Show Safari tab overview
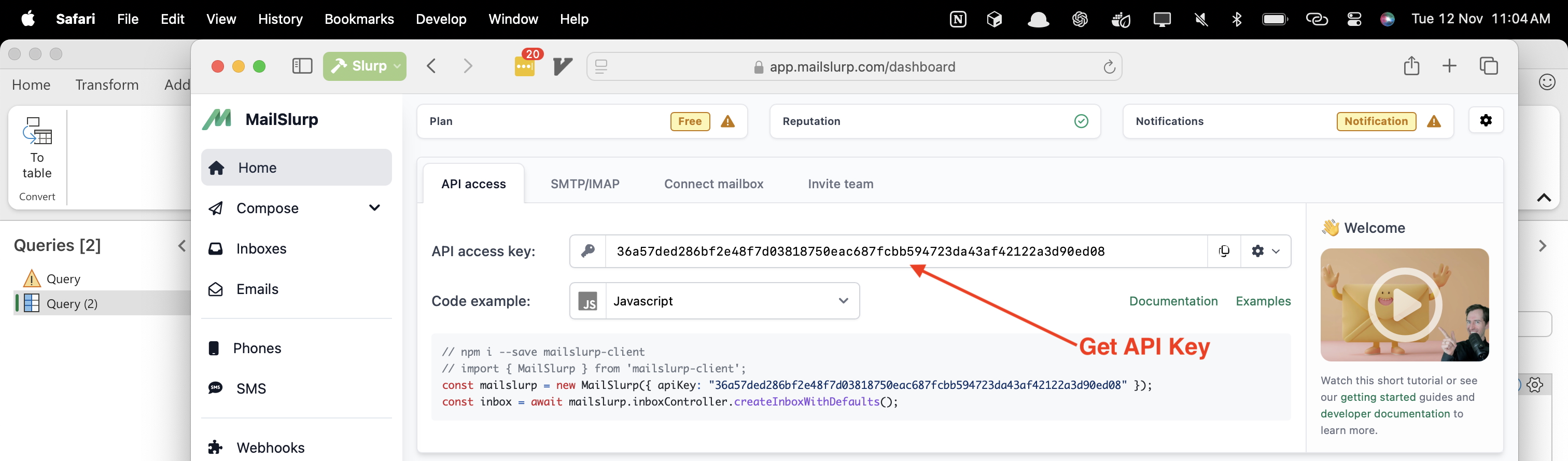 point(1488,66)
